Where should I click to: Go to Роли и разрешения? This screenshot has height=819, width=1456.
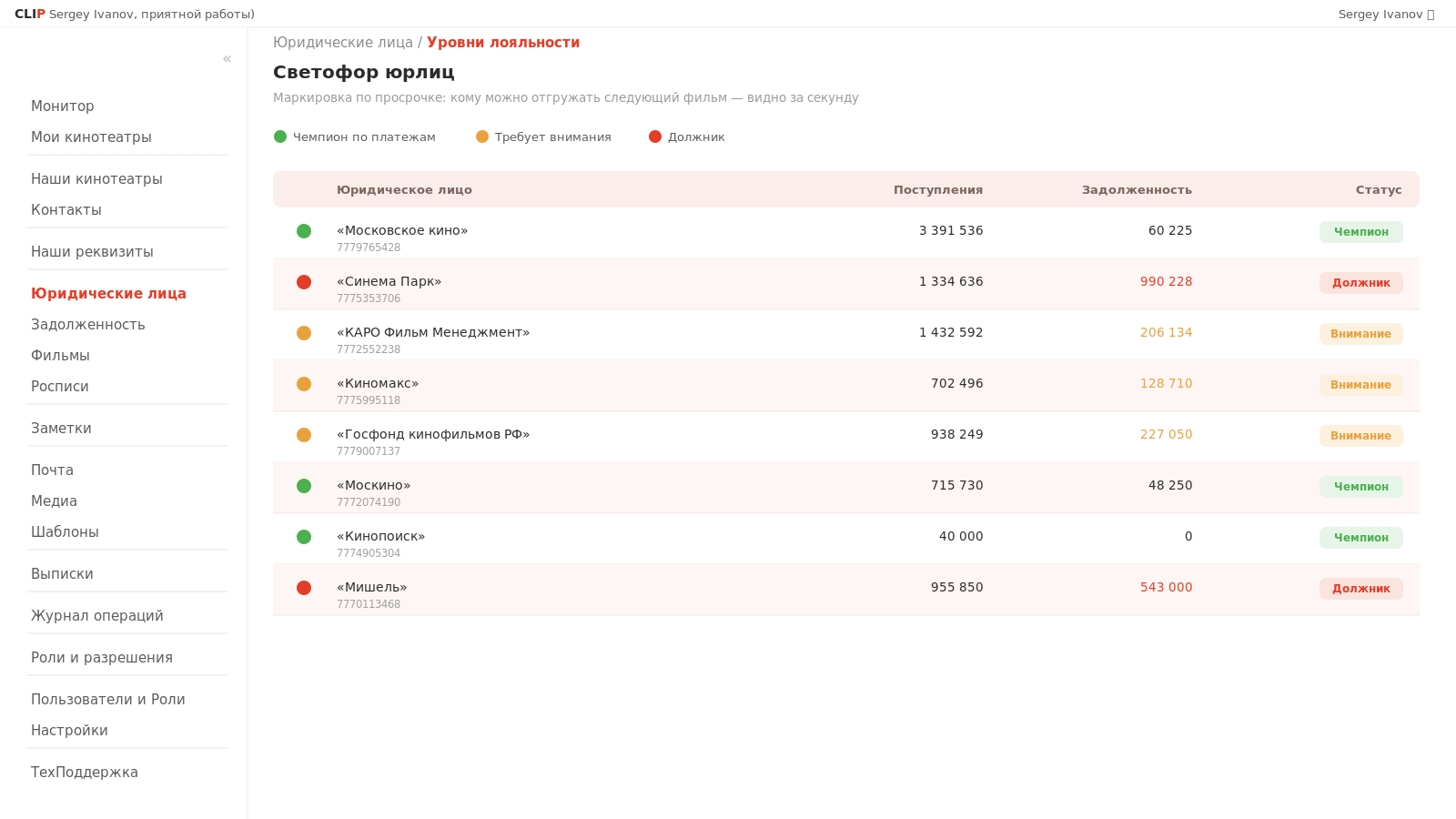click(102, 658)
